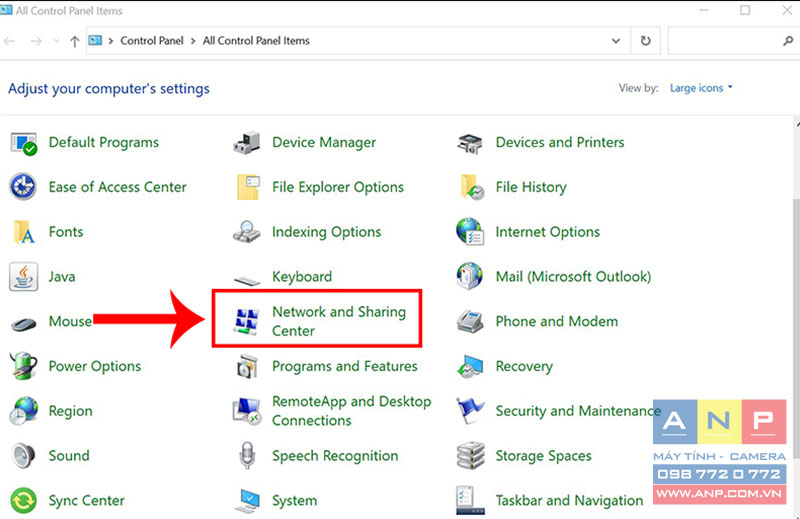
Task: Open the Phone and Modem icon
Action: tap(470, 322)
